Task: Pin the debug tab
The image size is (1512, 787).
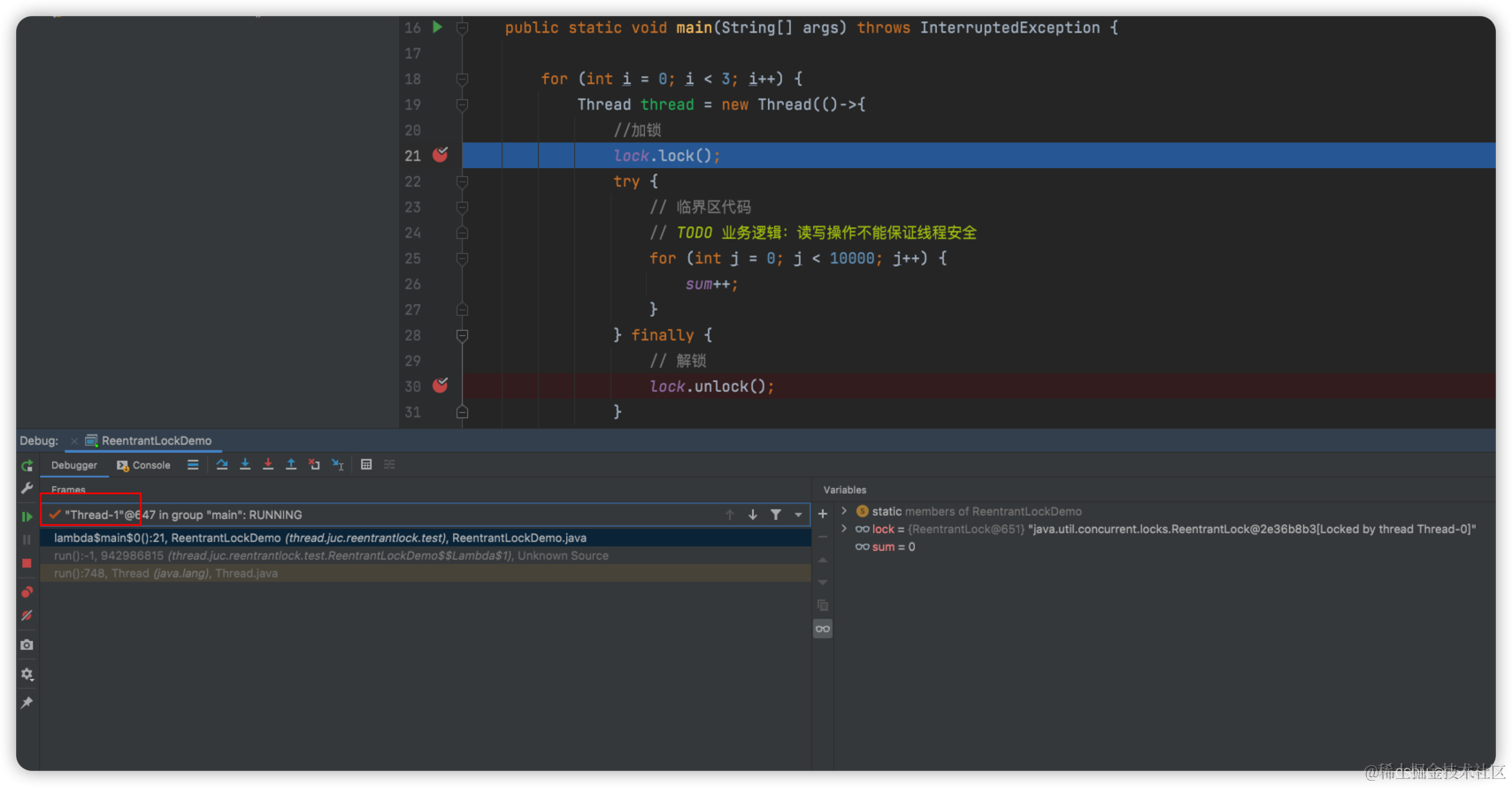Action: 27,703
